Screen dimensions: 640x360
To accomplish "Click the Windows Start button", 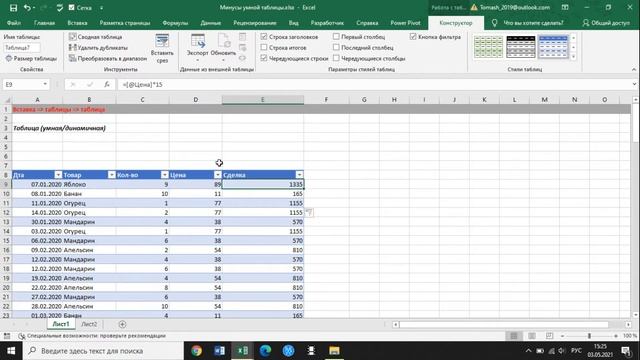I will pos(11,351).
